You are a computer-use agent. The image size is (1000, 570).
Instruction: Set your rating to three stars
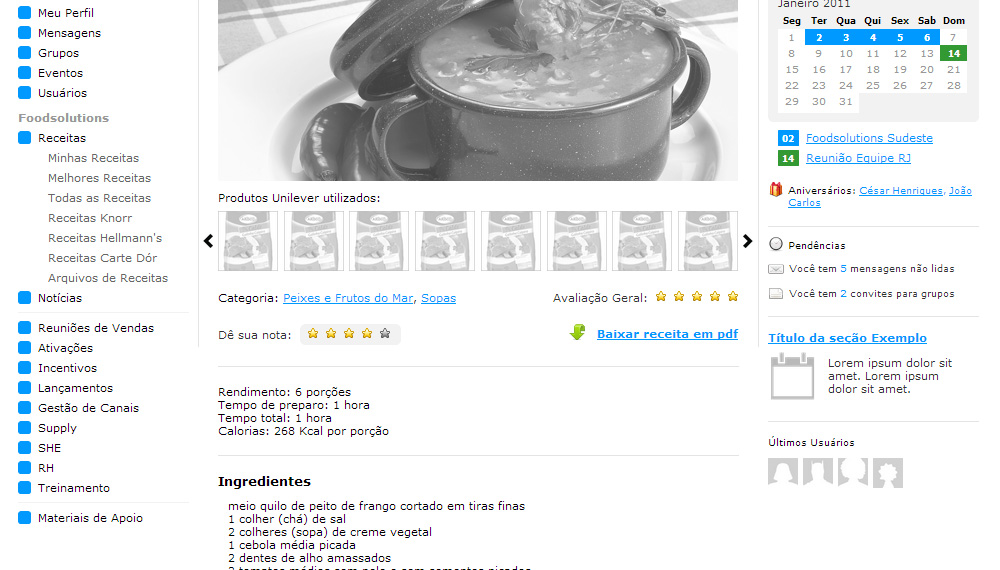(x=349, y=333)
